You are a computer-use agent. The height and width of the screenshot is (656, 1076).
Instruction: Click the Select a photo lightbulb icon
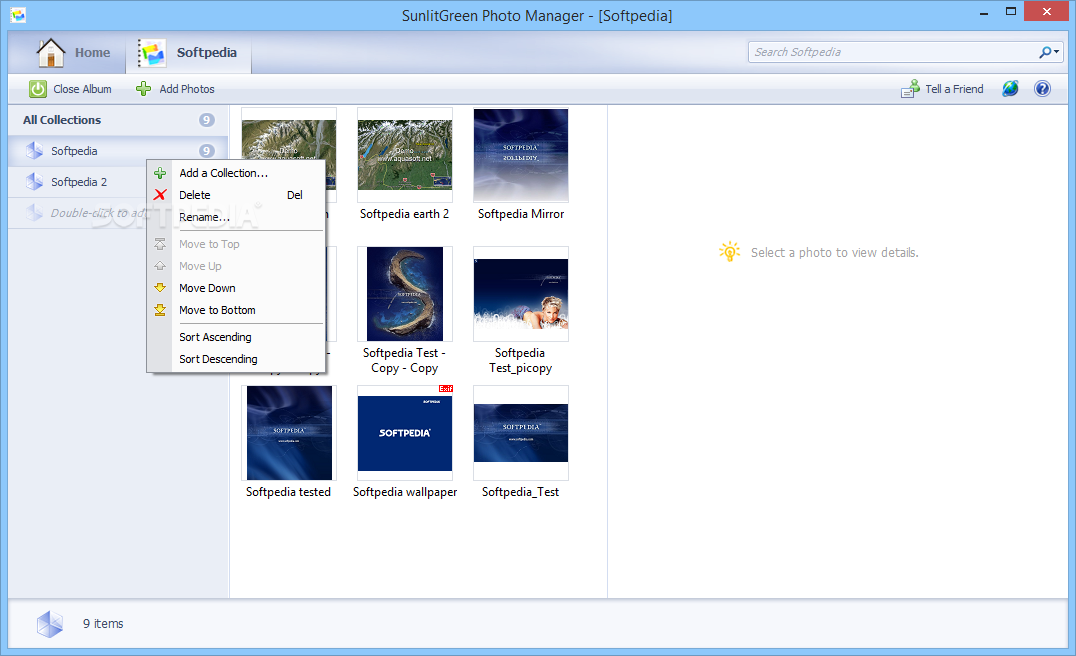729,252
